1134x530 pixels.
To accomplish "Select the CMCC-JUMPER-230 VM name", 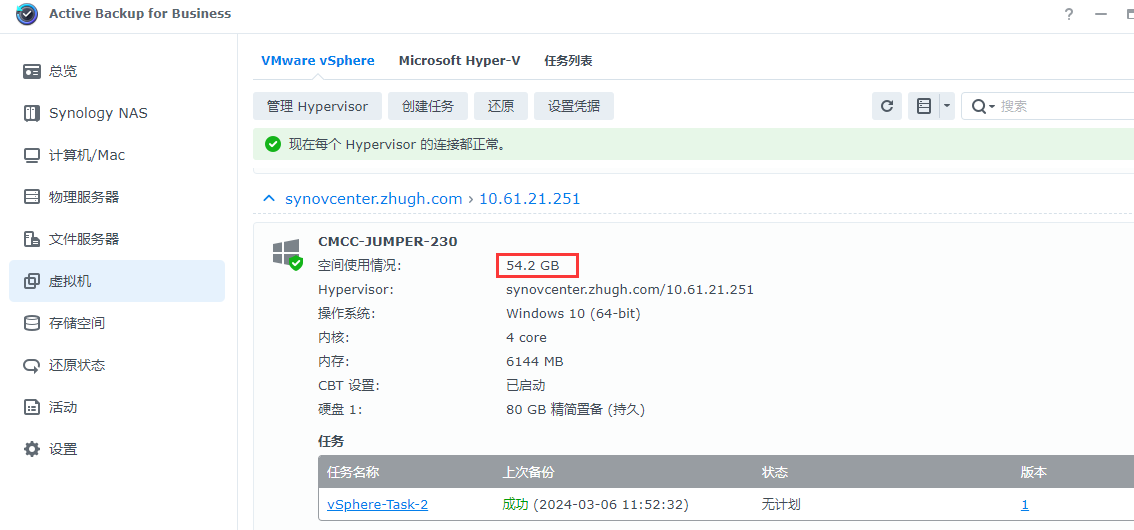I will tap(388, 242).
